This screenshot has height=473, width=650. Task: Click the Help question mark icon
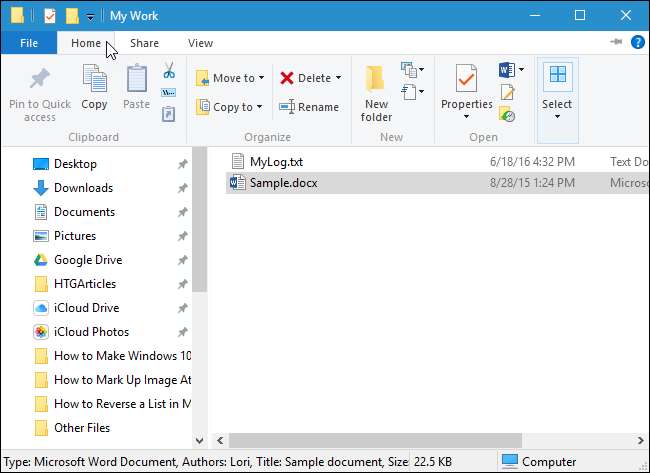[638, 42]
